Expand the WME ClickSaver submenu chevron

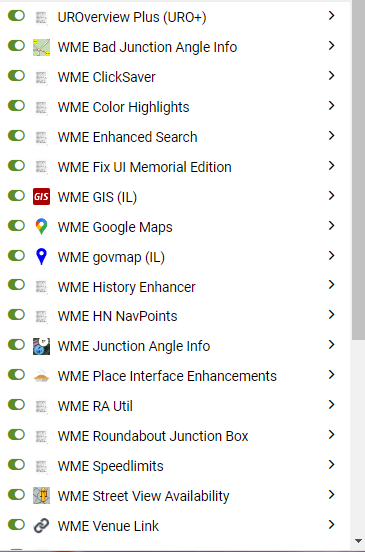click(x=331, y=75)
